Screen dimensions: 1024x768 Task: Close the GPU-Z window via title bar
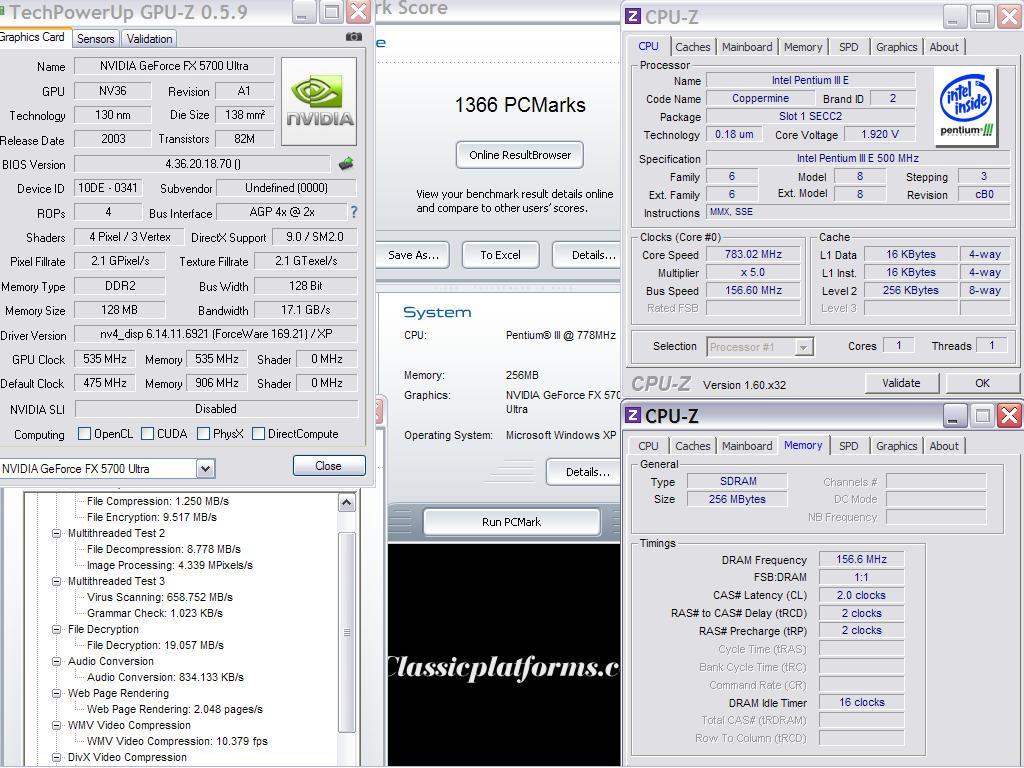(x=359, y=12)
